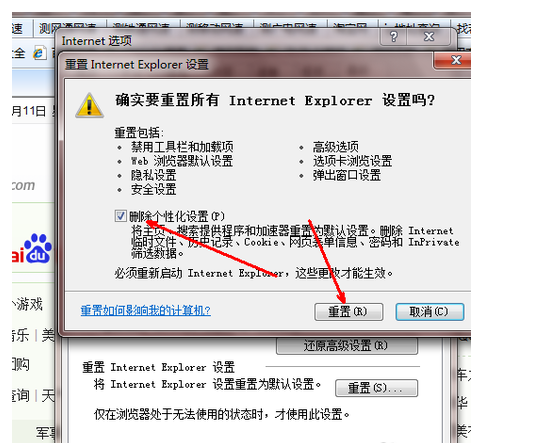Close the Internet 选项 window
This screenshot has height=443, width=551.
[x=428, y=37]
